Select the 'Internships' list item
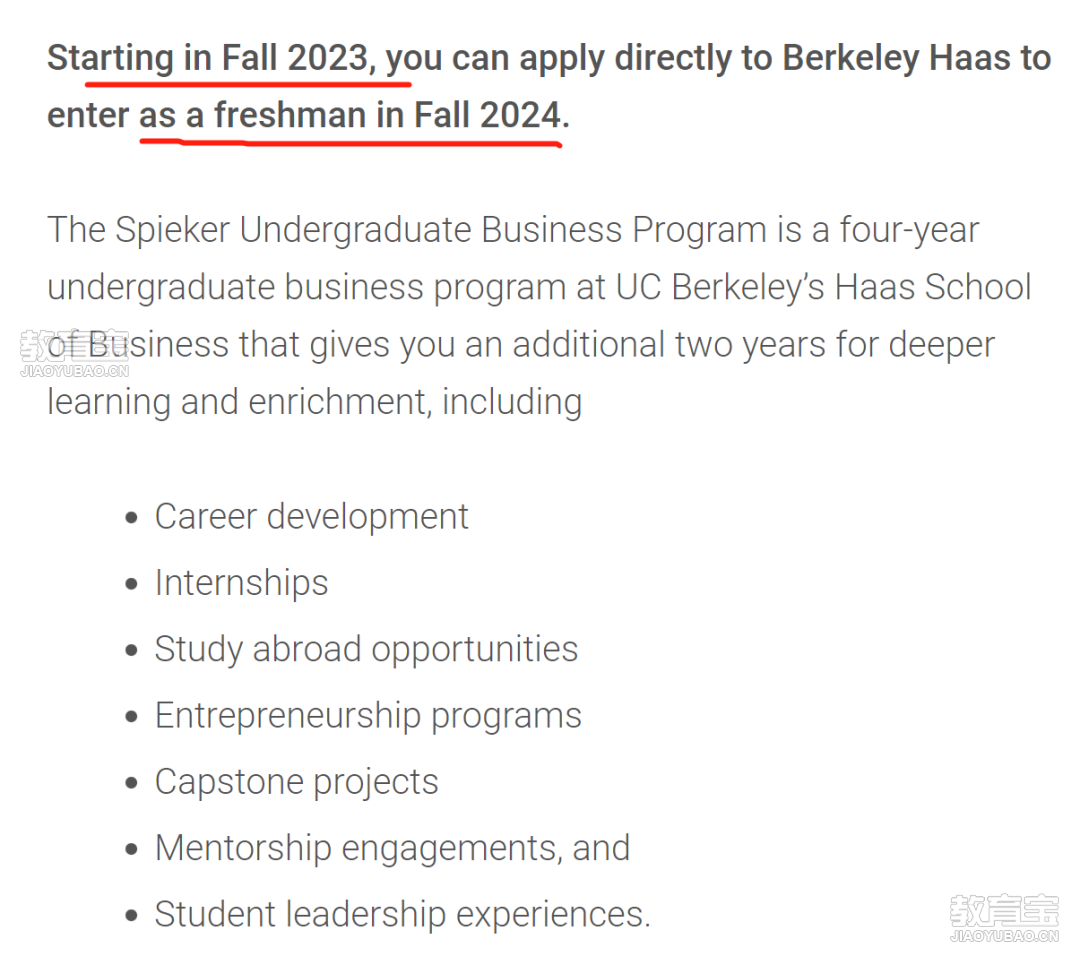This screenshot has height=965, width=1080. click(x=242, y=583)
